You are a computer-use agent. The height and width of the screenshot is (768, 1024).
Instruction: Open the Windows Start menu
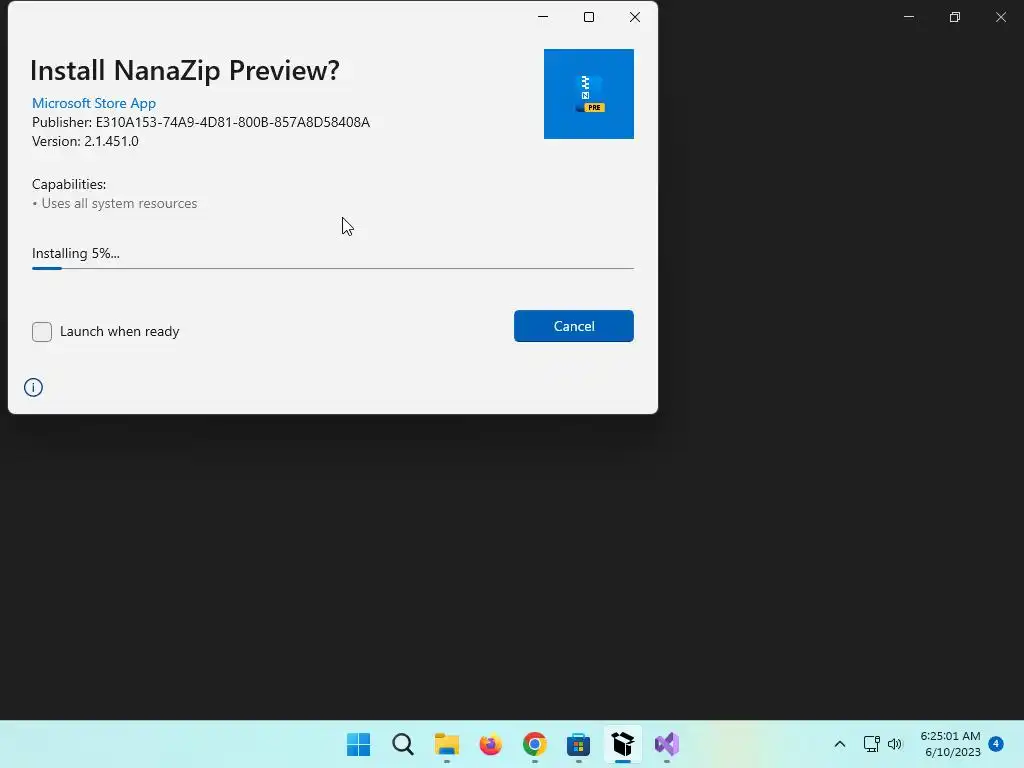pyautogui.click(x=359, y=744)
